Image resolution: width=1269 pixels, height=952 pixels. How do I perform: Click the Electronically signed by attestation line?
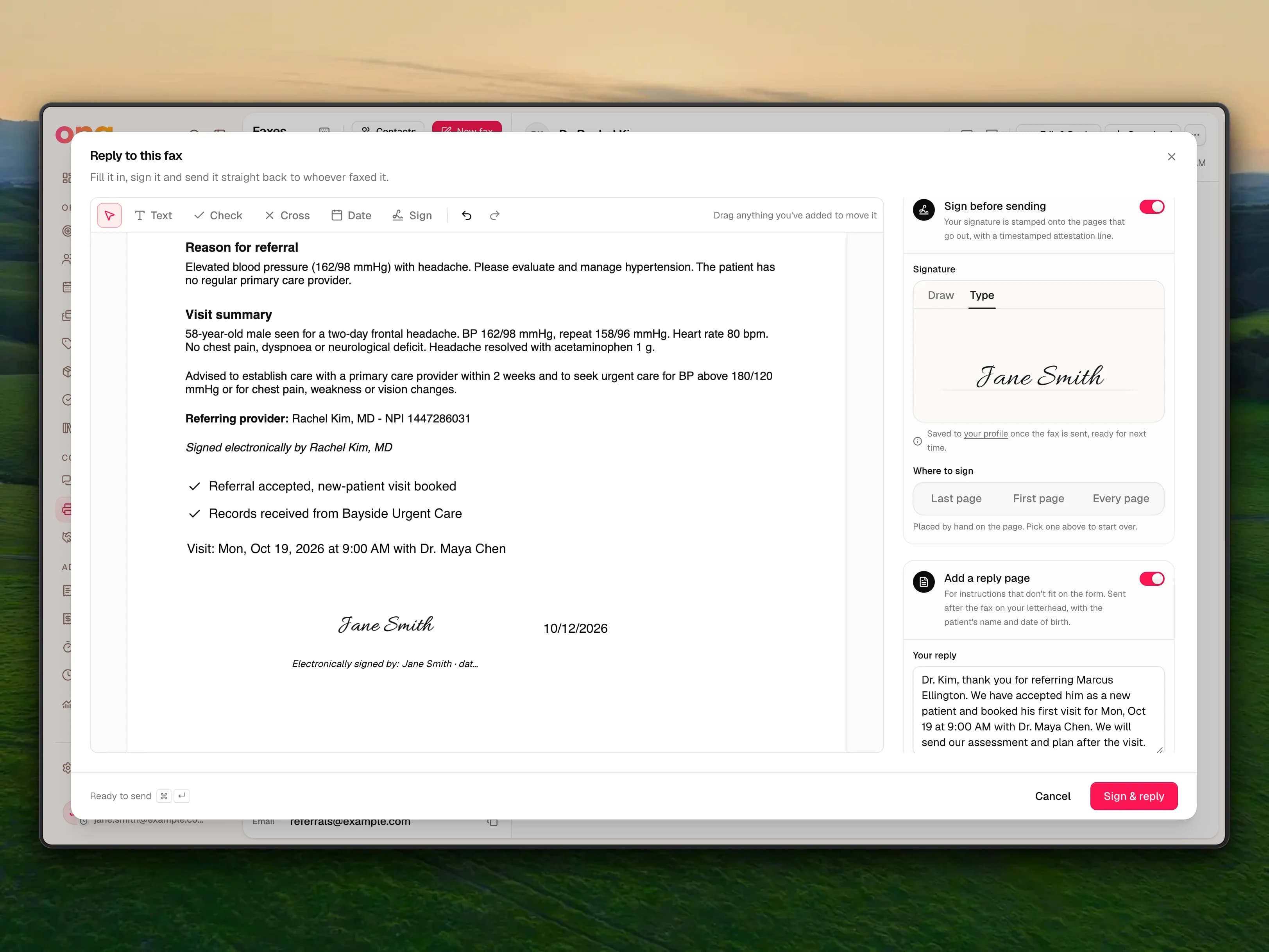pos(385,664)
